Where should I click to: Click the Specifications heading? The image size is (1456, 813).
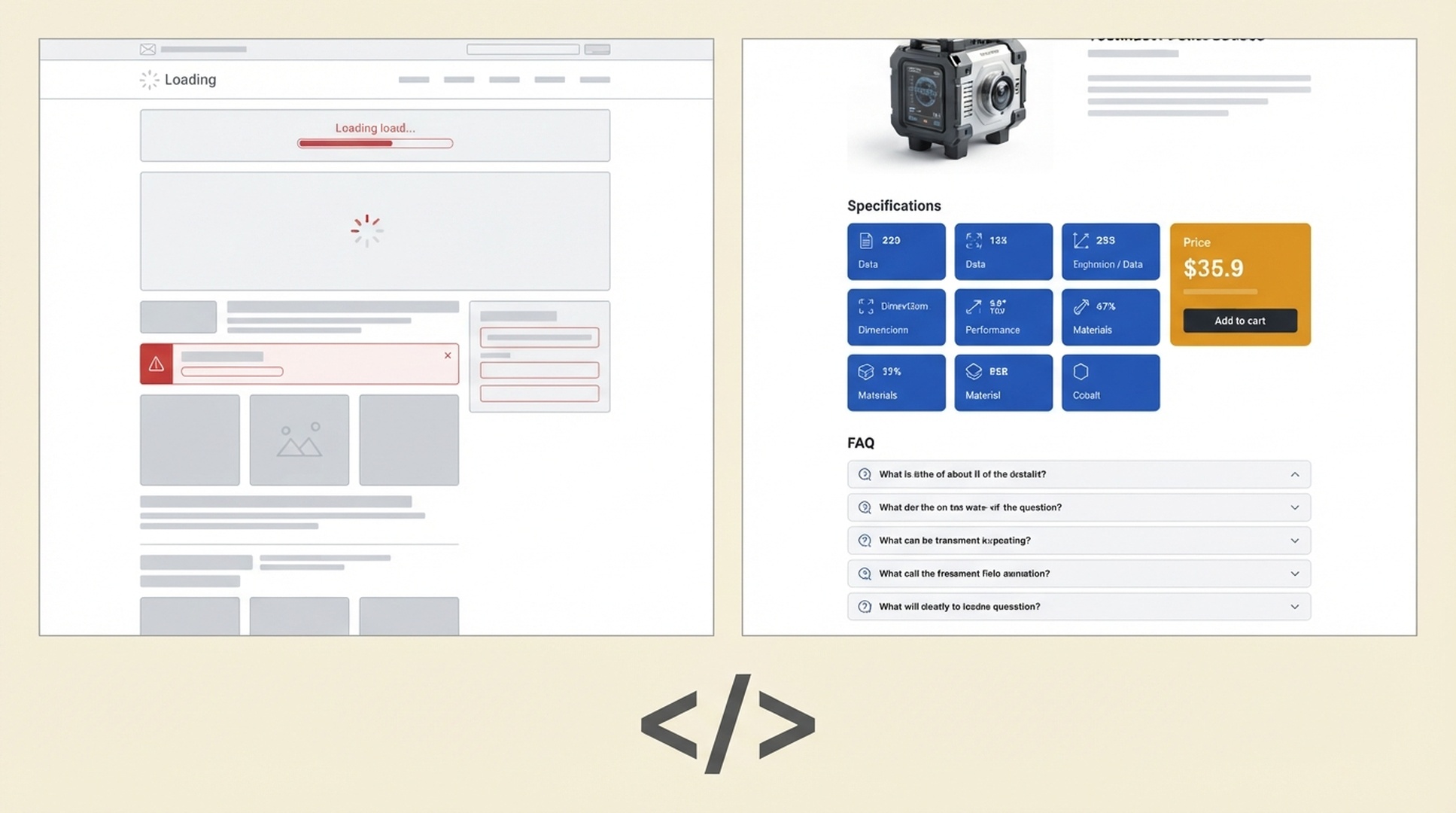[894, 206]
